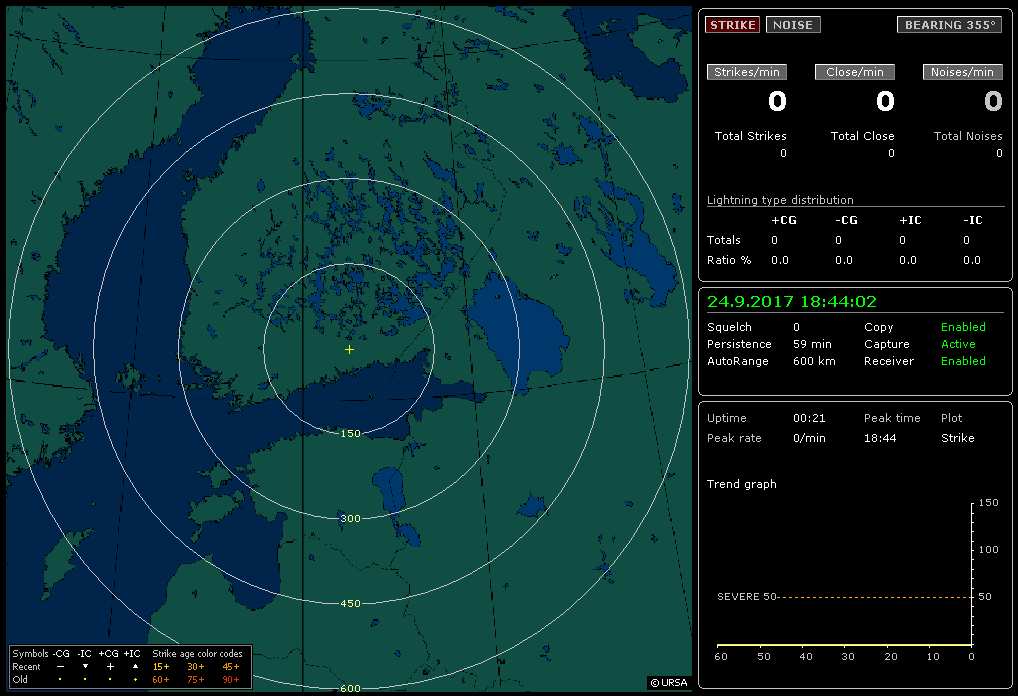Click the Receiver Enabled status value
Image resolution: width=1018 pixels, height=696 pixels.
click(963, 361)
